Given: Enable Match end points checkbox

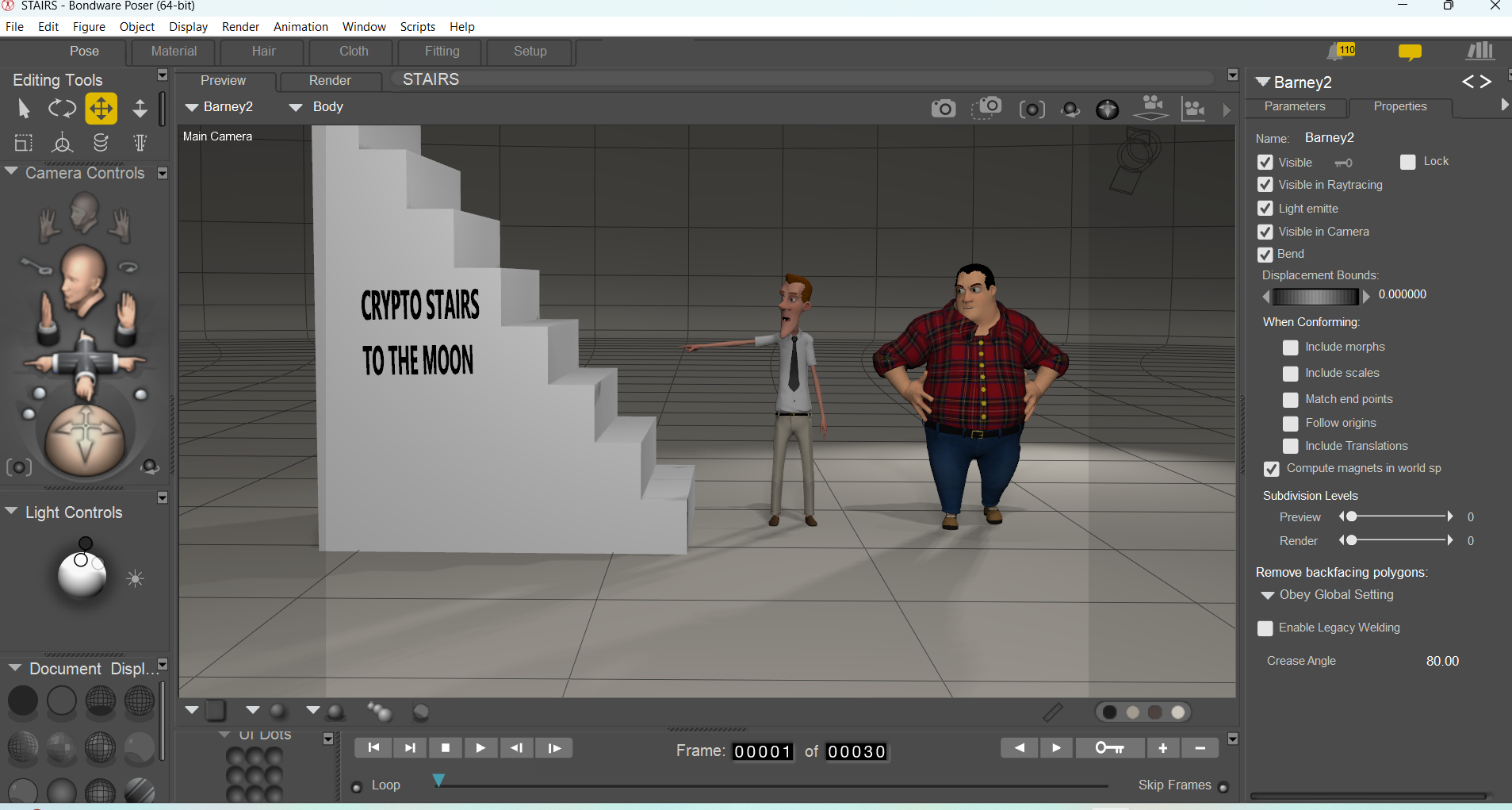Looking at the screenshot, I should [1291, 400].
